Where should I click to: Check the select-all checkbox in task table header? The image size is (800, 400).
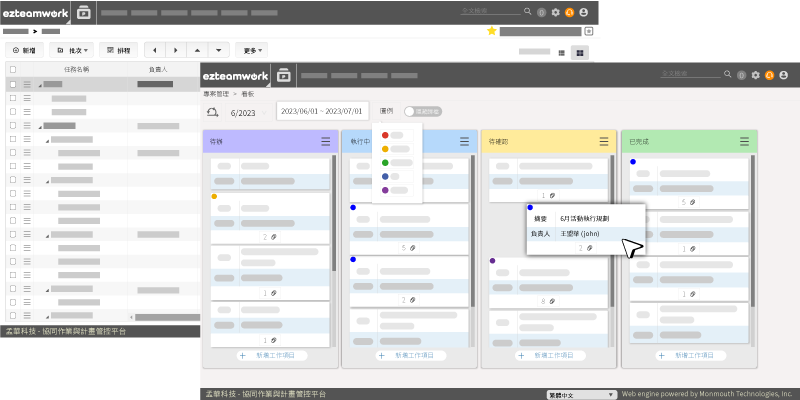(x=13, y=69)
